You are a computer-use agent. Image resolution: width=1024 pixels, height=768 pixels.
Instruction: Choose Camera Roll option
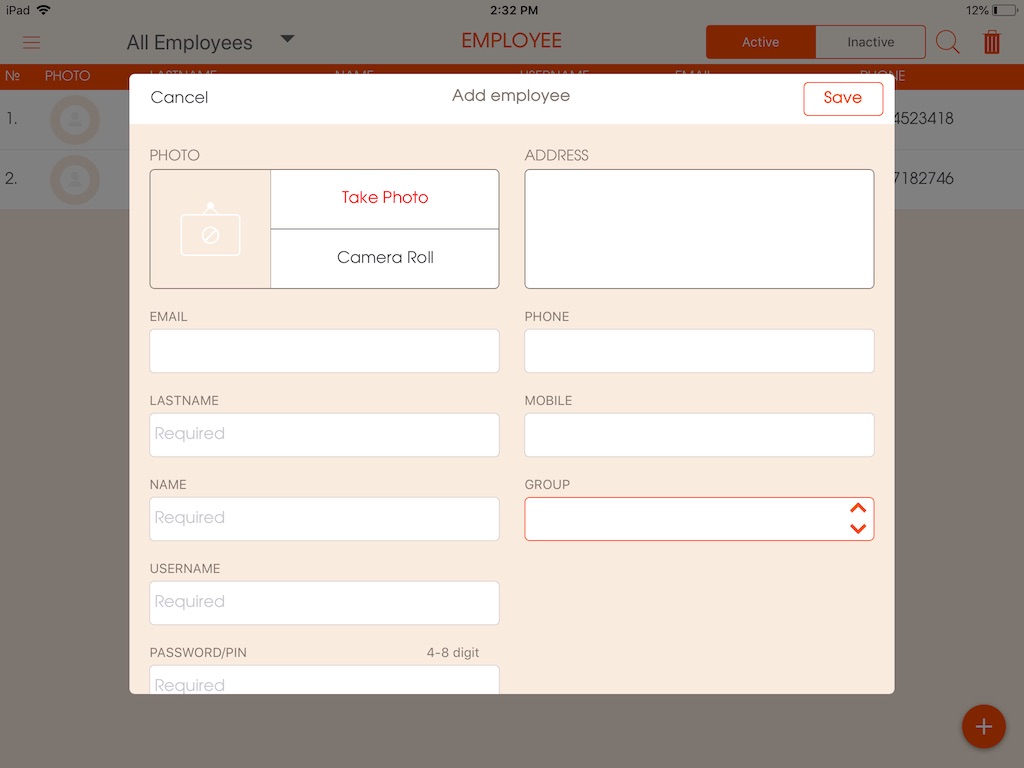[x=385, y=259]
